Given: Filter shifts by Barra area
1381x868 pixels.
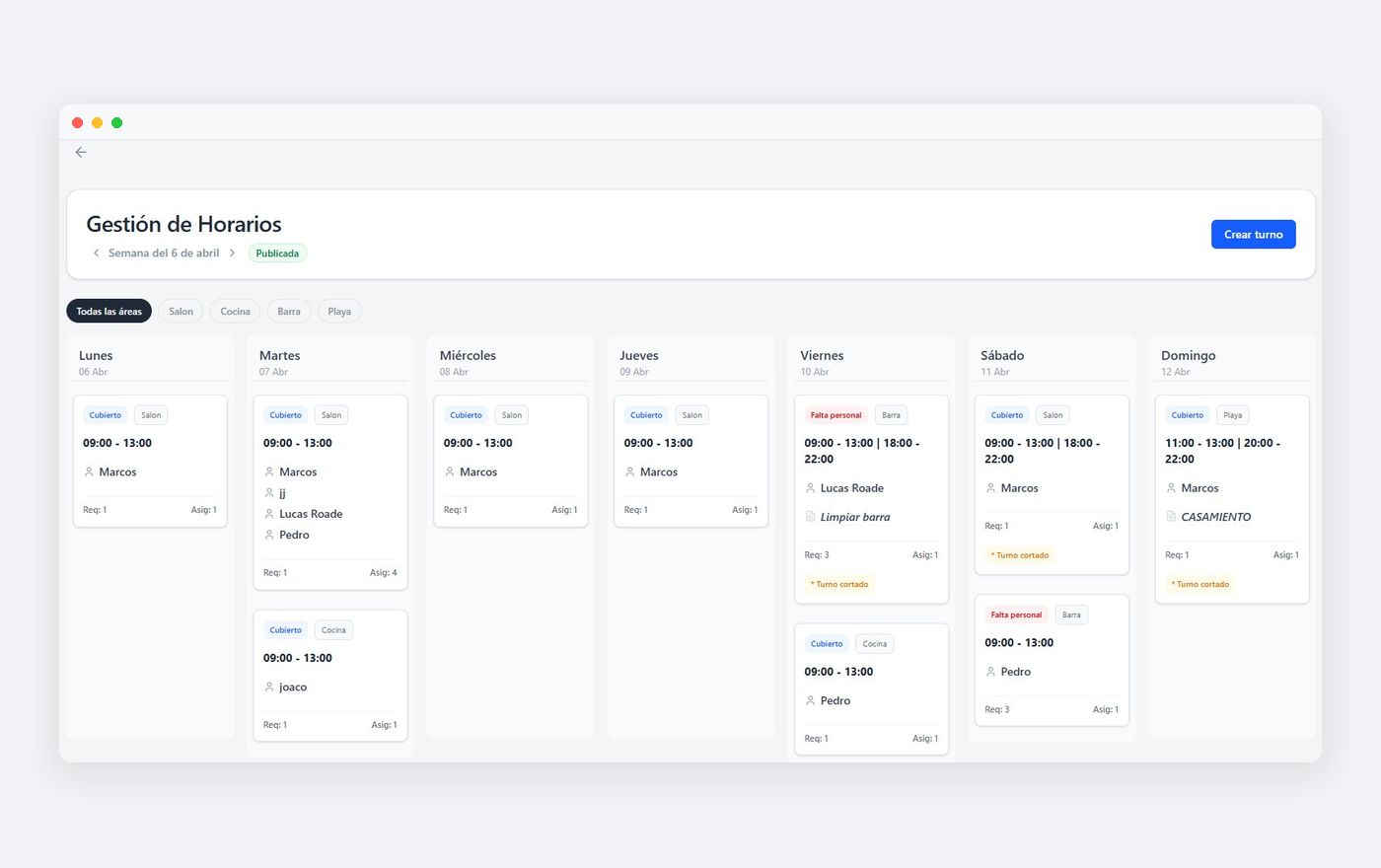Looking at the screenshot, I should click(289, 312).
